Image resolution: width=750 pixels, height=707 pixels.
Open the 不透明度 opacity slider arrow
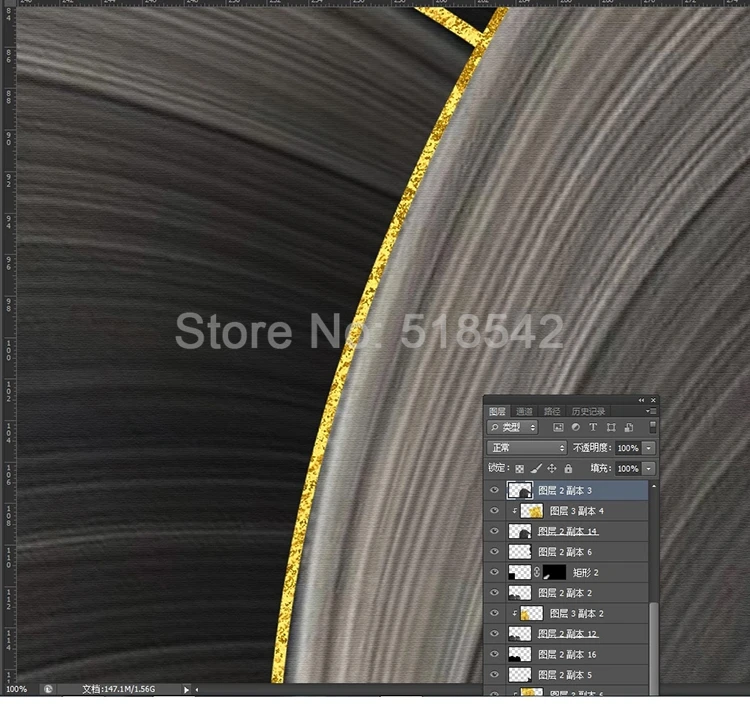click(x=649, y=448)
